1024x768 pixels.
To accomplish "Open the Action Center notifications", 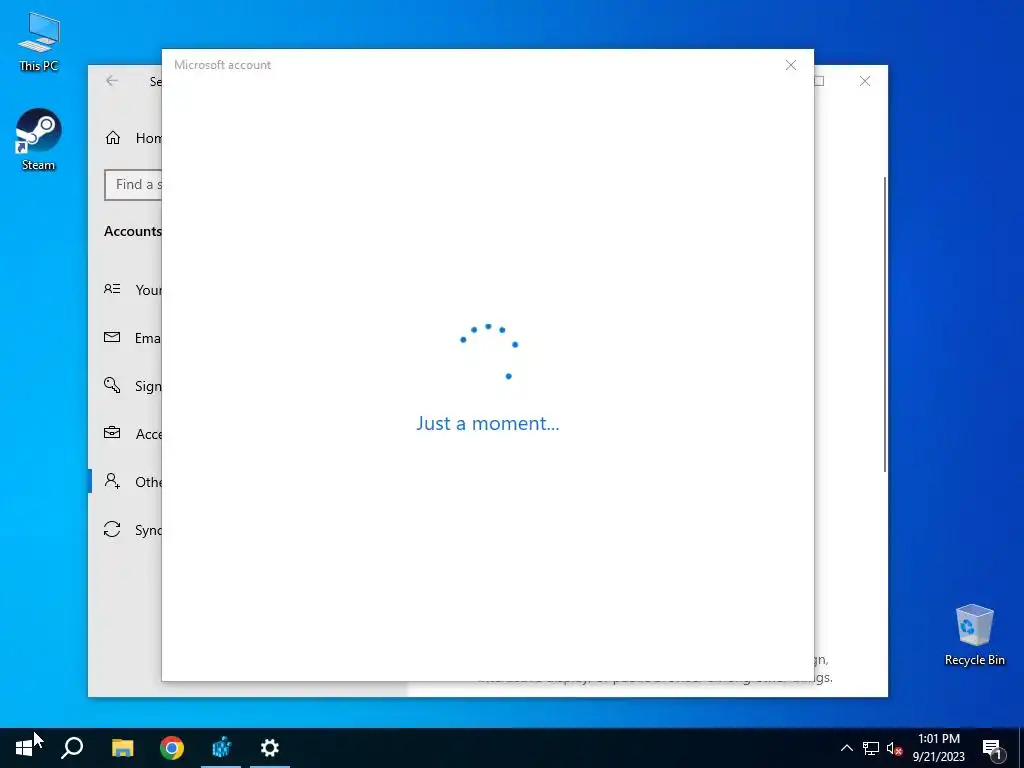I will point(992,748).
